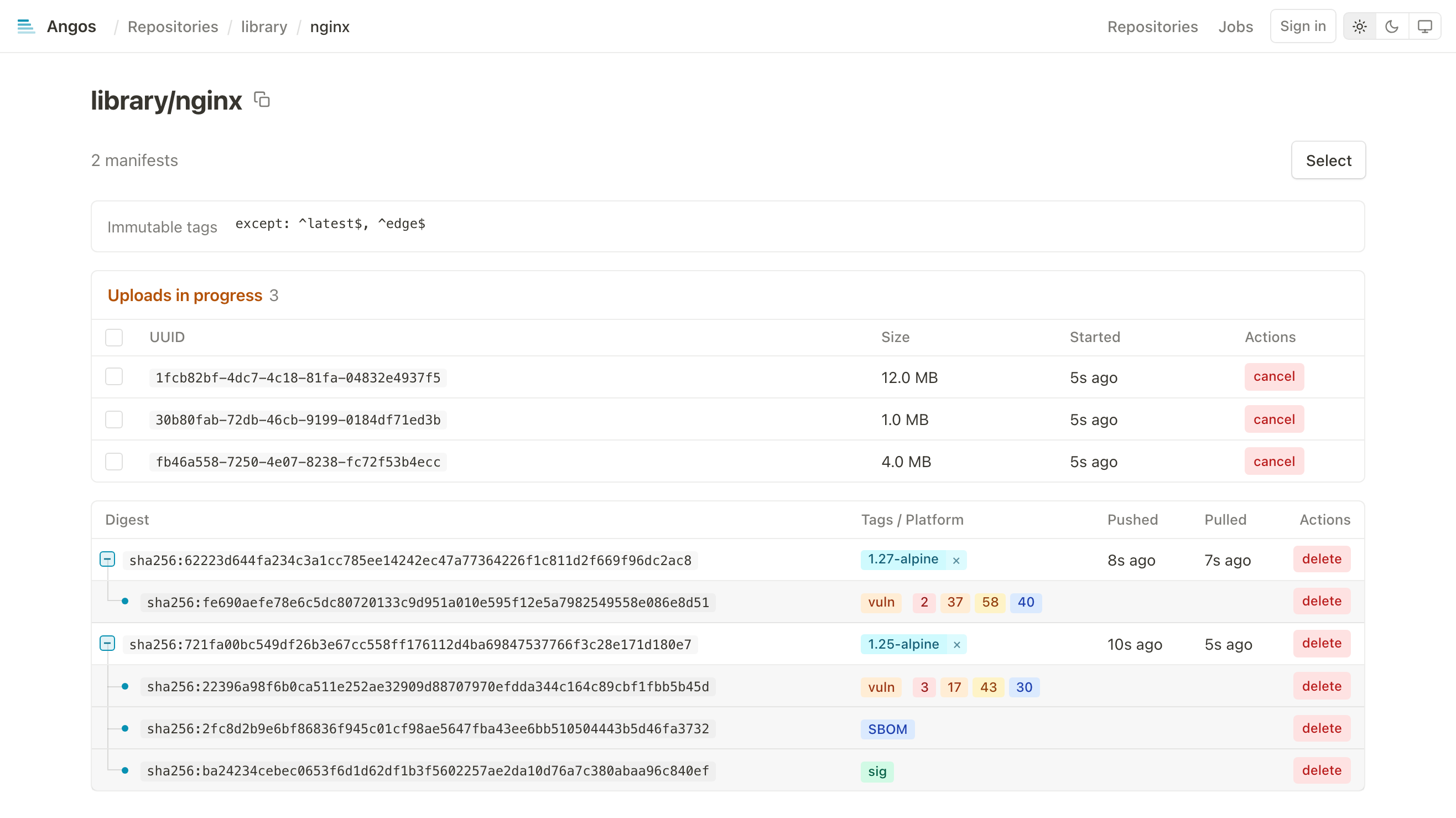Open Jobs in the top navigation
This screenshot has height=818, width=1456.
1236,27
